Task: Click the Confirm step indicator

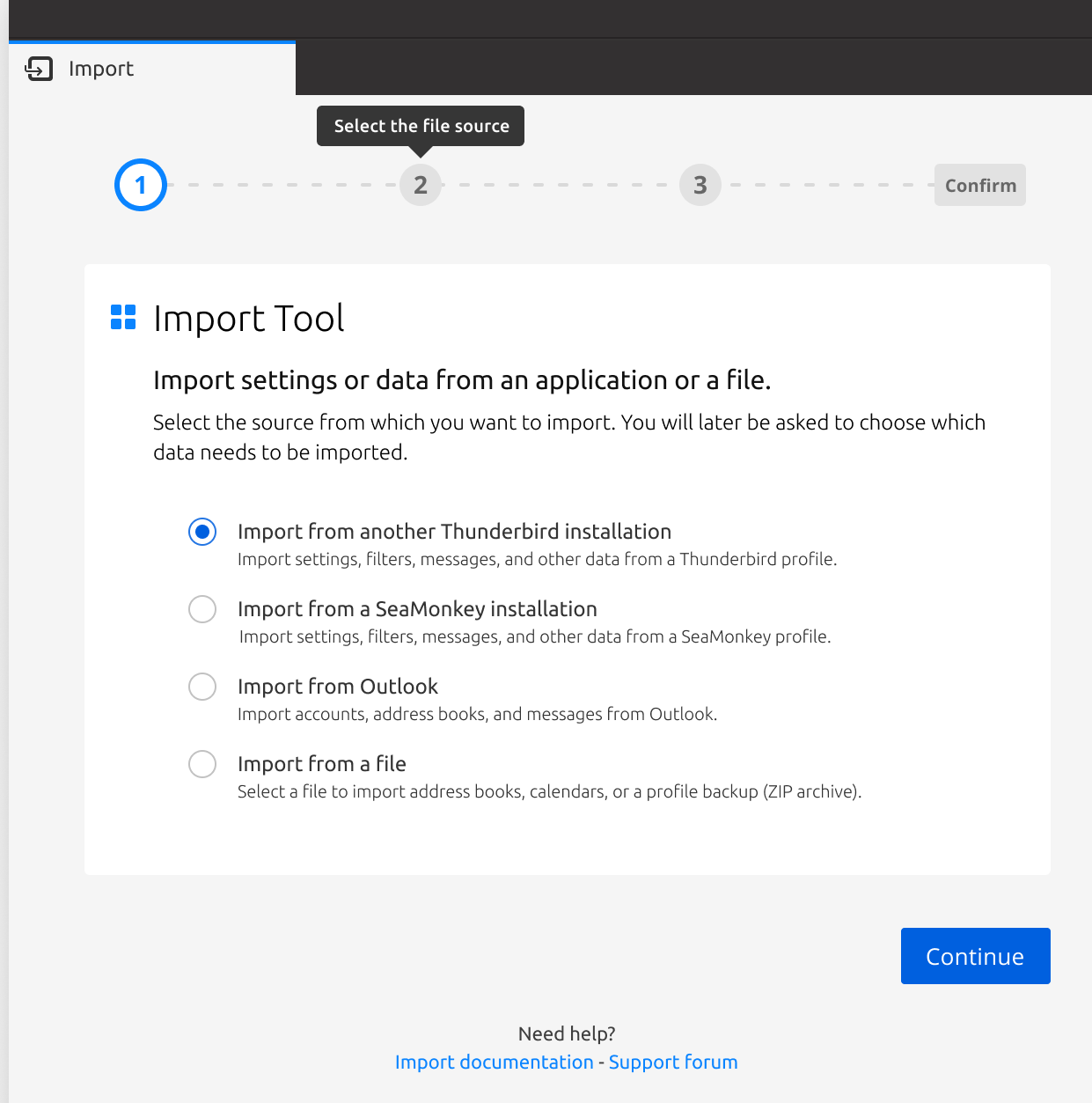Action: point(979,185)
